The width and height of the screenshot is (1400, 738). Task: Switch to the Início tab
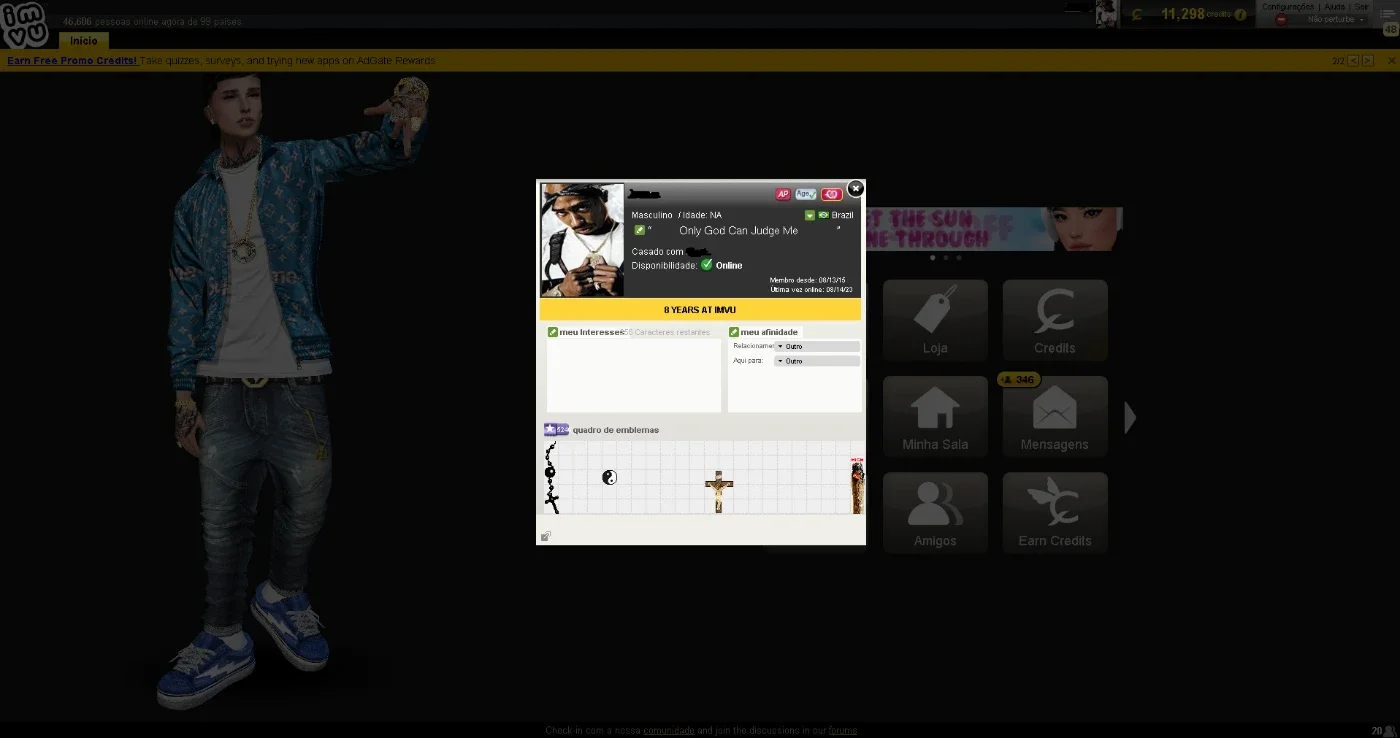click(x=84, y=41)
